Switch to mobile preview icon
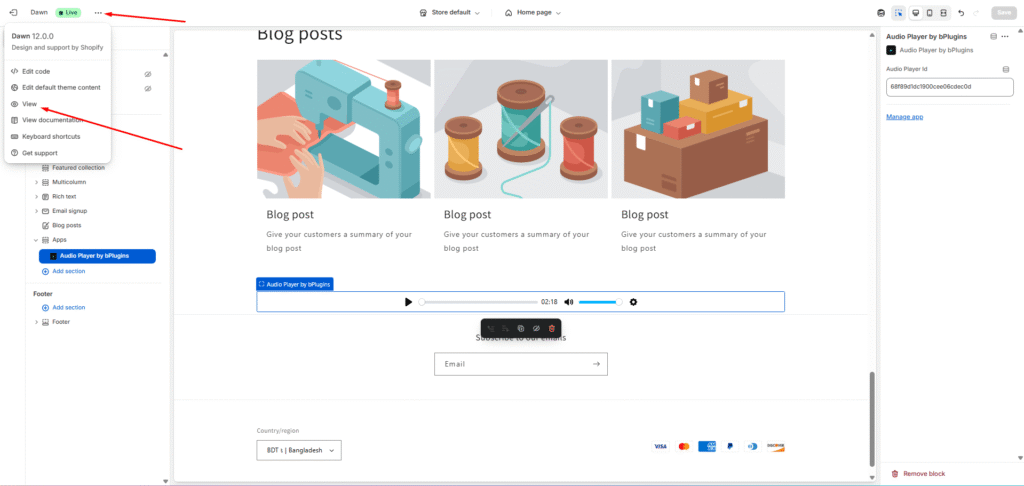This screenshot has width=1024, height=486. coord(929,13)
